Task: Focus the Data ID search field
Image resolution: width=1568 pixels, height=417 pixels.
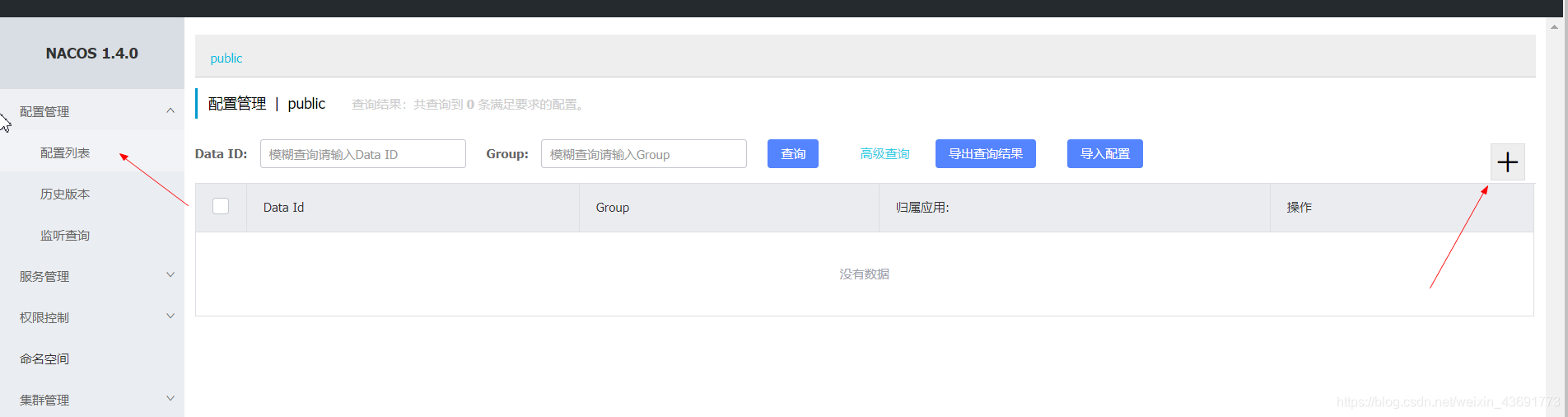Action: click(x=363, y=154)
